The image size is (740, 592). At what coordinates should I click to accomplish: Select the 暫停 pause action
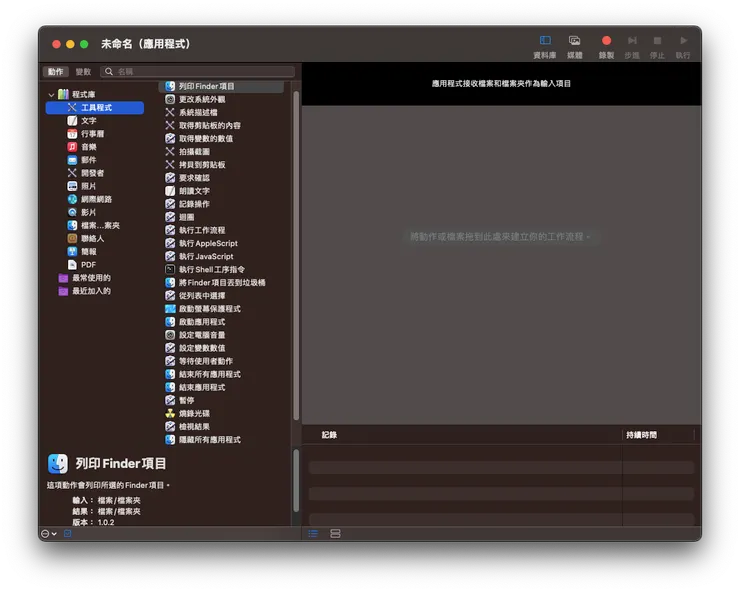180,400
